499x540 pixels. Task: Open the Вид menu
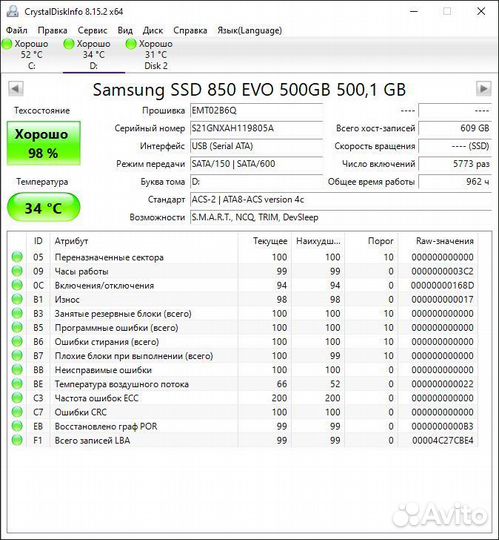[125, 31]
